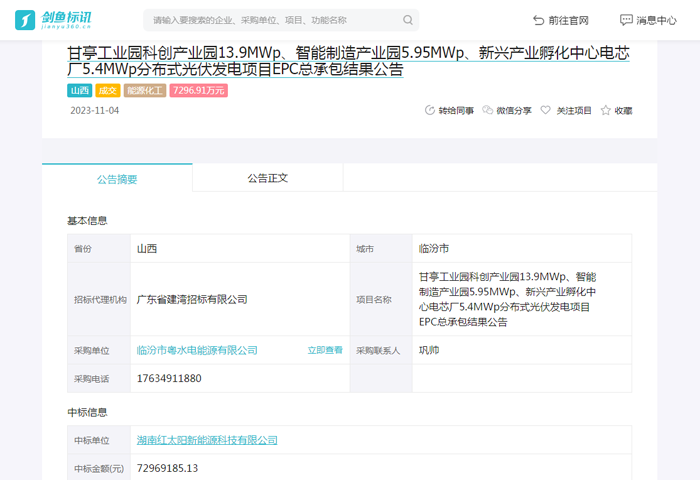
Task: Click the 消息中心 chat bubble icon
Action: coord(626,20)
